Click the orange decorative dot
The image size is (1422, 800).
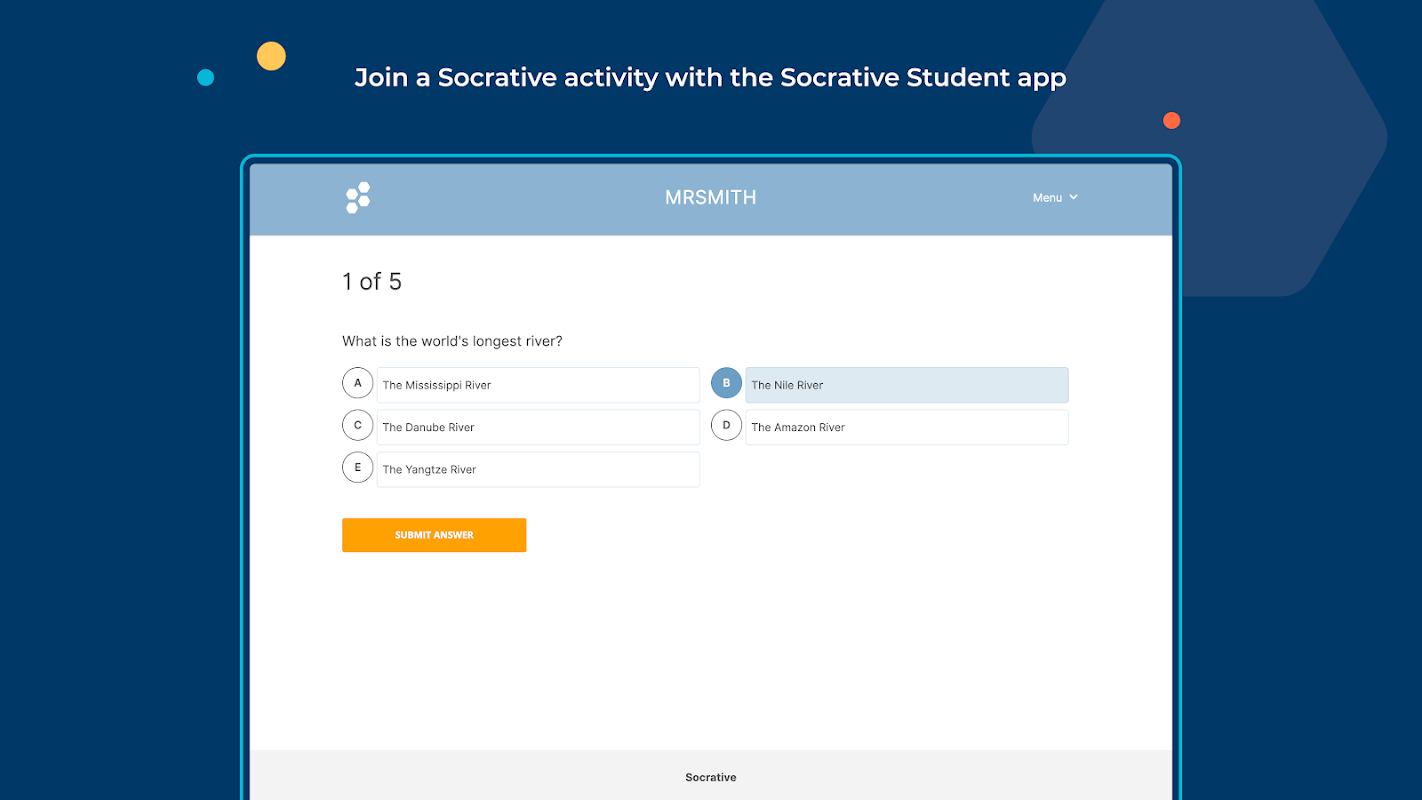pyautogui.click(x=1172, y=121)
